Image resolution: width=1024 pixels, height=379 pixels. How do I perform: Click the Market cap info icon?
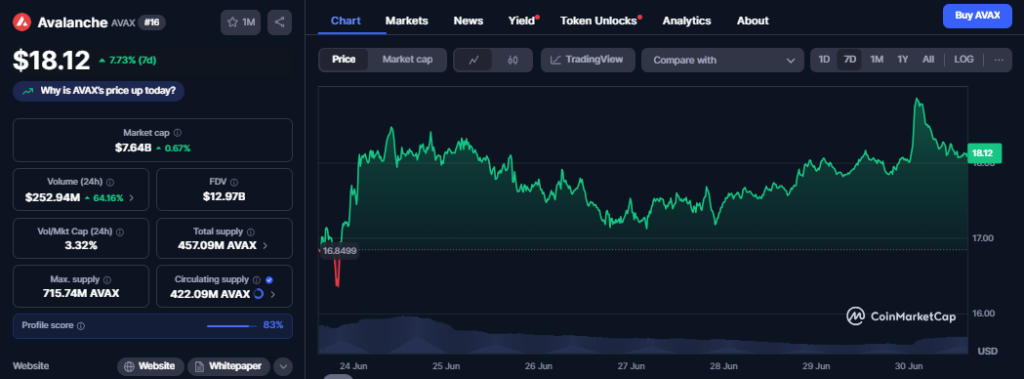178,133
